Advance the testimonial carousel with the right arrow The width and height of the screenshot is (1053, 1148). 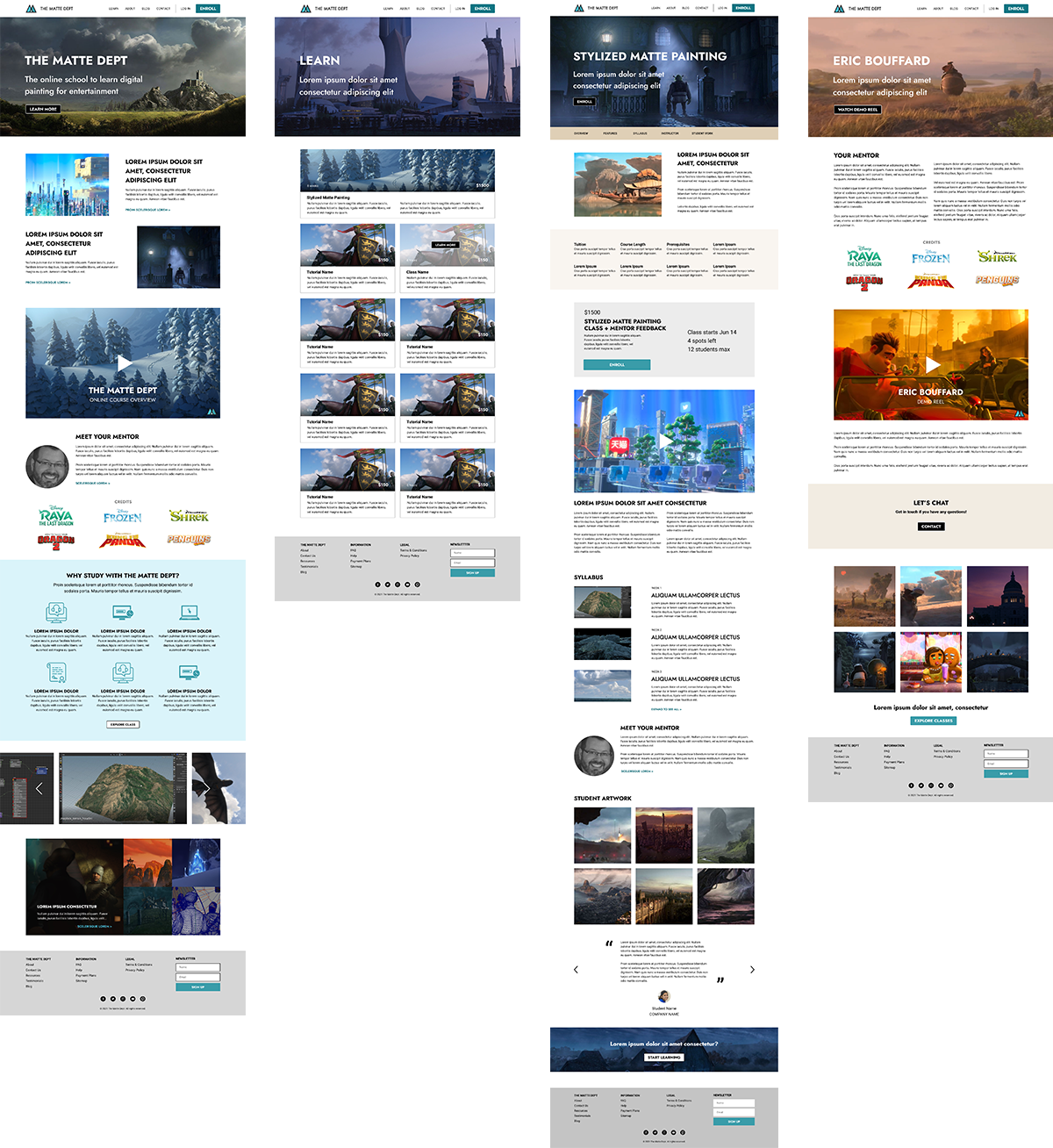[752, 970]
